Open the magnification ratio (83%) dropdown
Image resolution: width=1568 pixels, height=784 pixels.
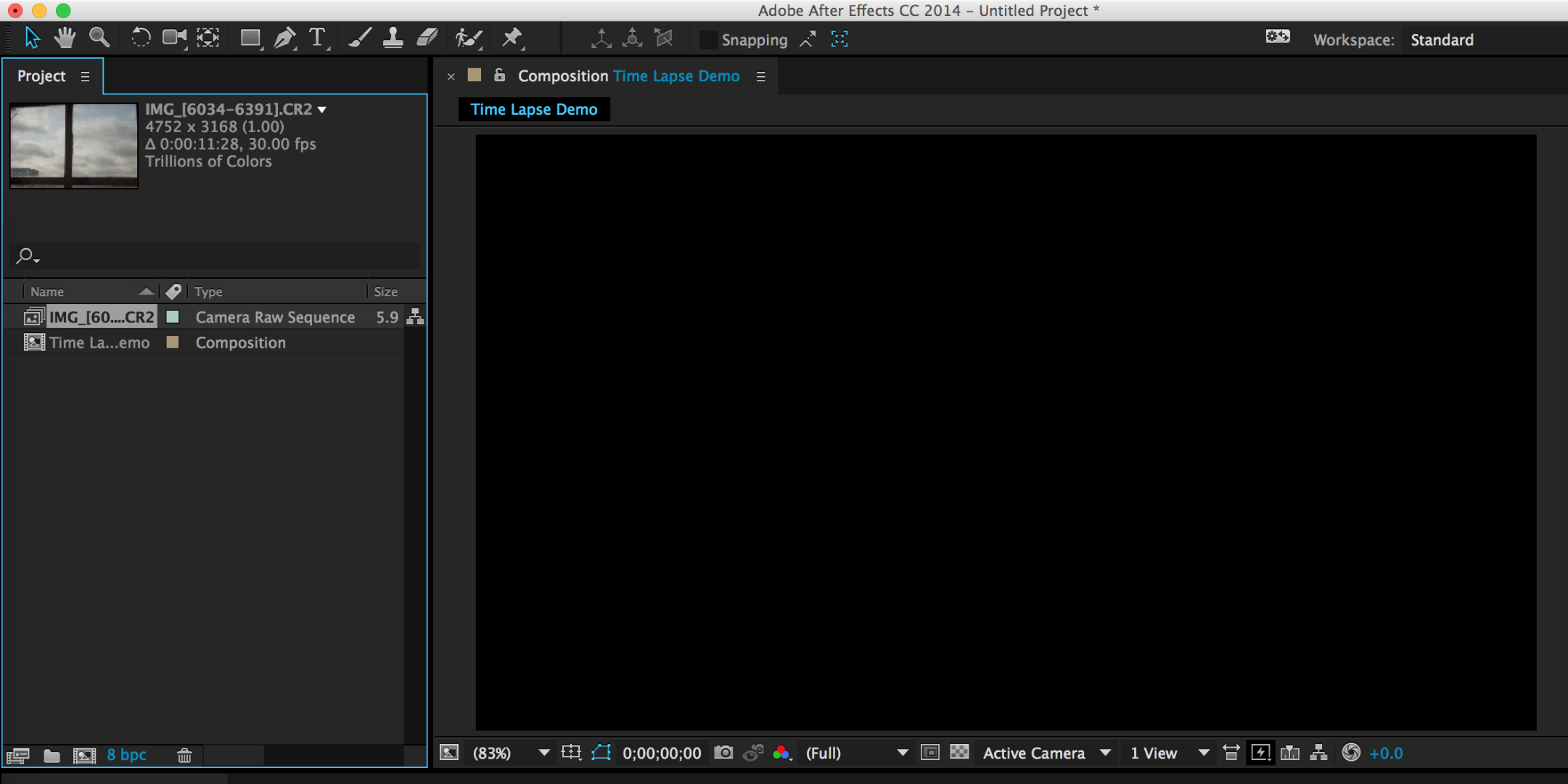pyautogui.click(x=511, y=753)
